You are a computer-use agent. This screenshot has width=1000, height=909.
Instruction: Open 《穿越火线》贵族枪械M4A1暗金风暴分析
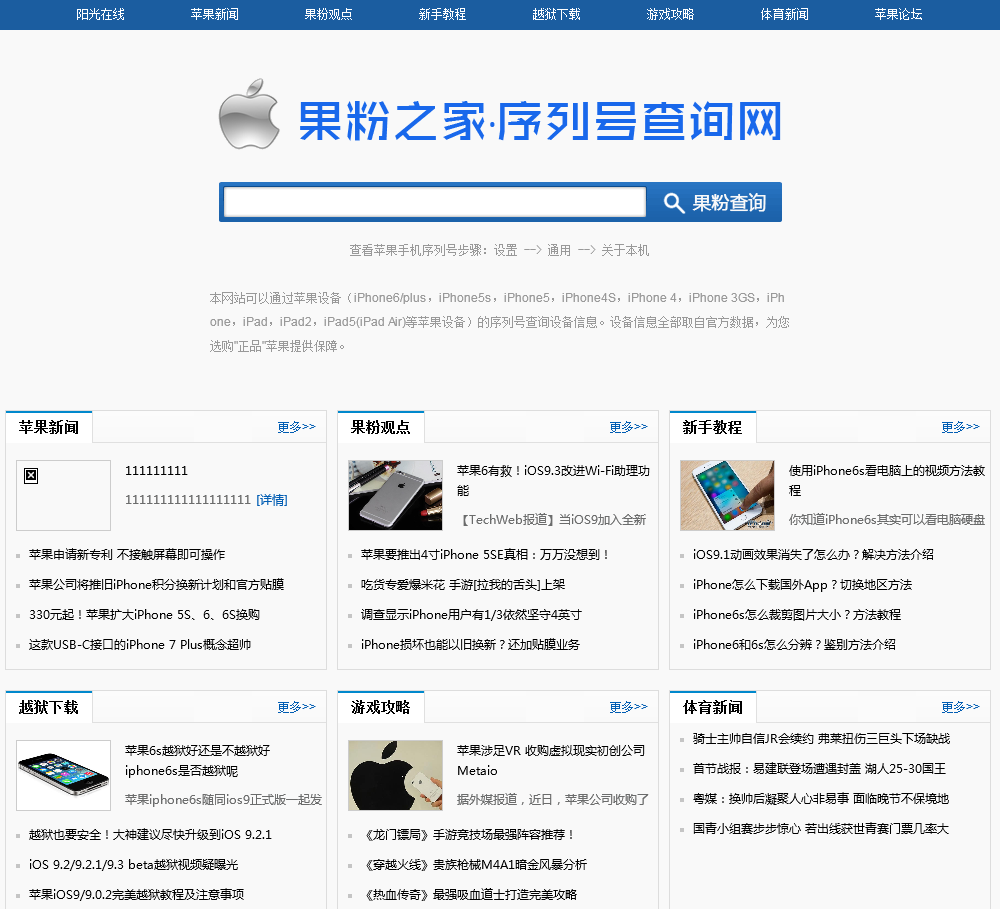click(x=474, y=864)
